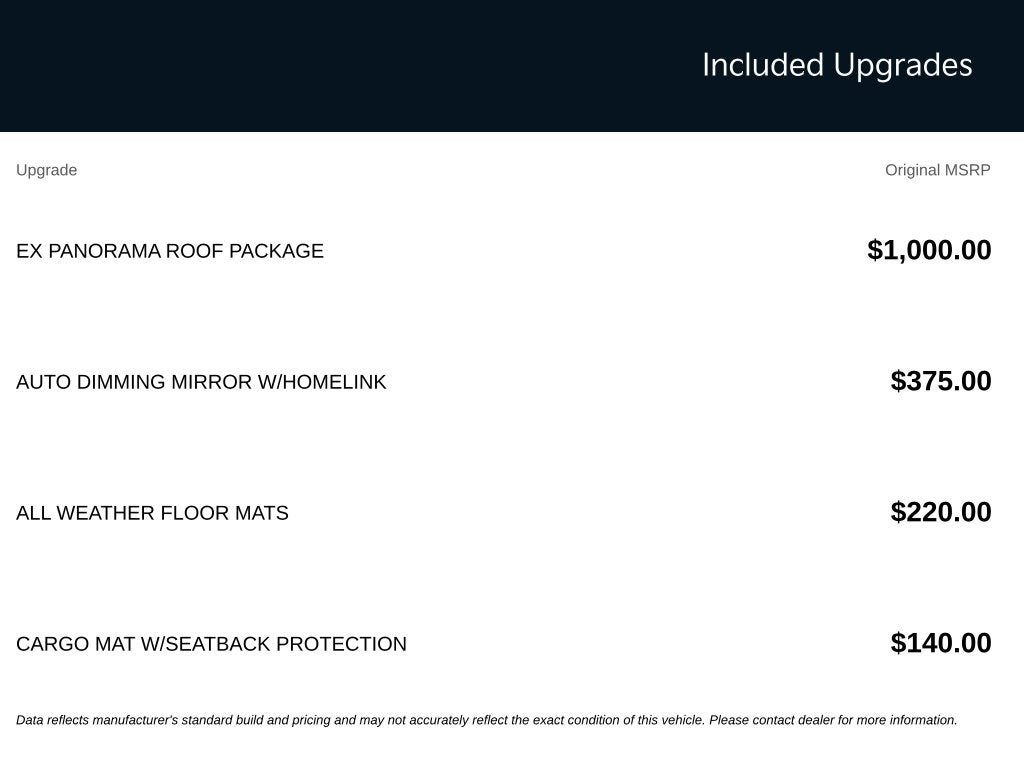This screenshot has height=768, width=1024.
Task: Select CARGO MAT W/SEATBACK PROTECTION item
Action: [212, 644]
